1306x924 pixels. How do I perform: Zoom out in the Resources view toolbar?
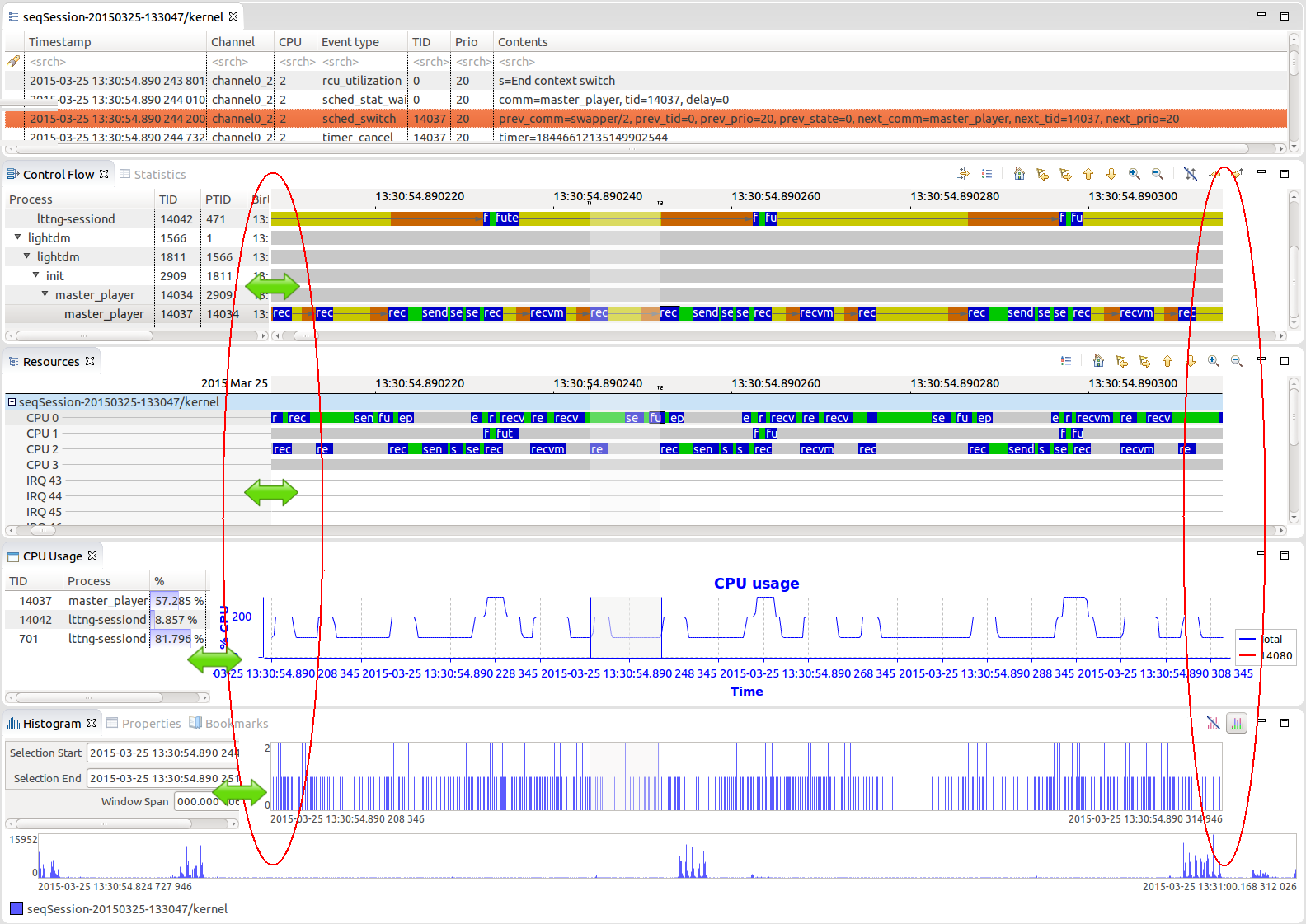click(x=1236, y=361)
